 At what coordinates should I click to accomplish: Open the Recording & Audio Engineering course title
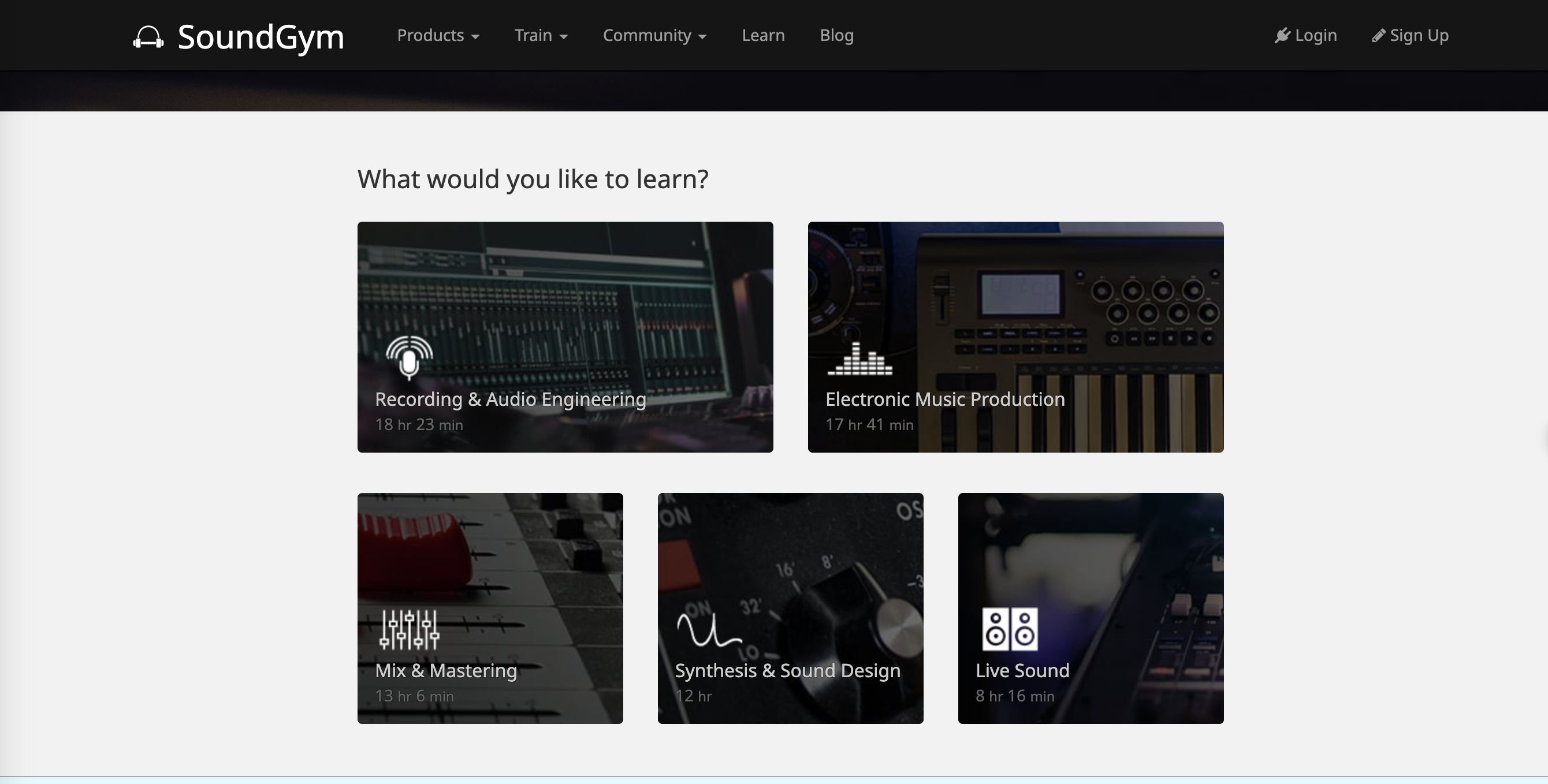(x=510, y=399)
